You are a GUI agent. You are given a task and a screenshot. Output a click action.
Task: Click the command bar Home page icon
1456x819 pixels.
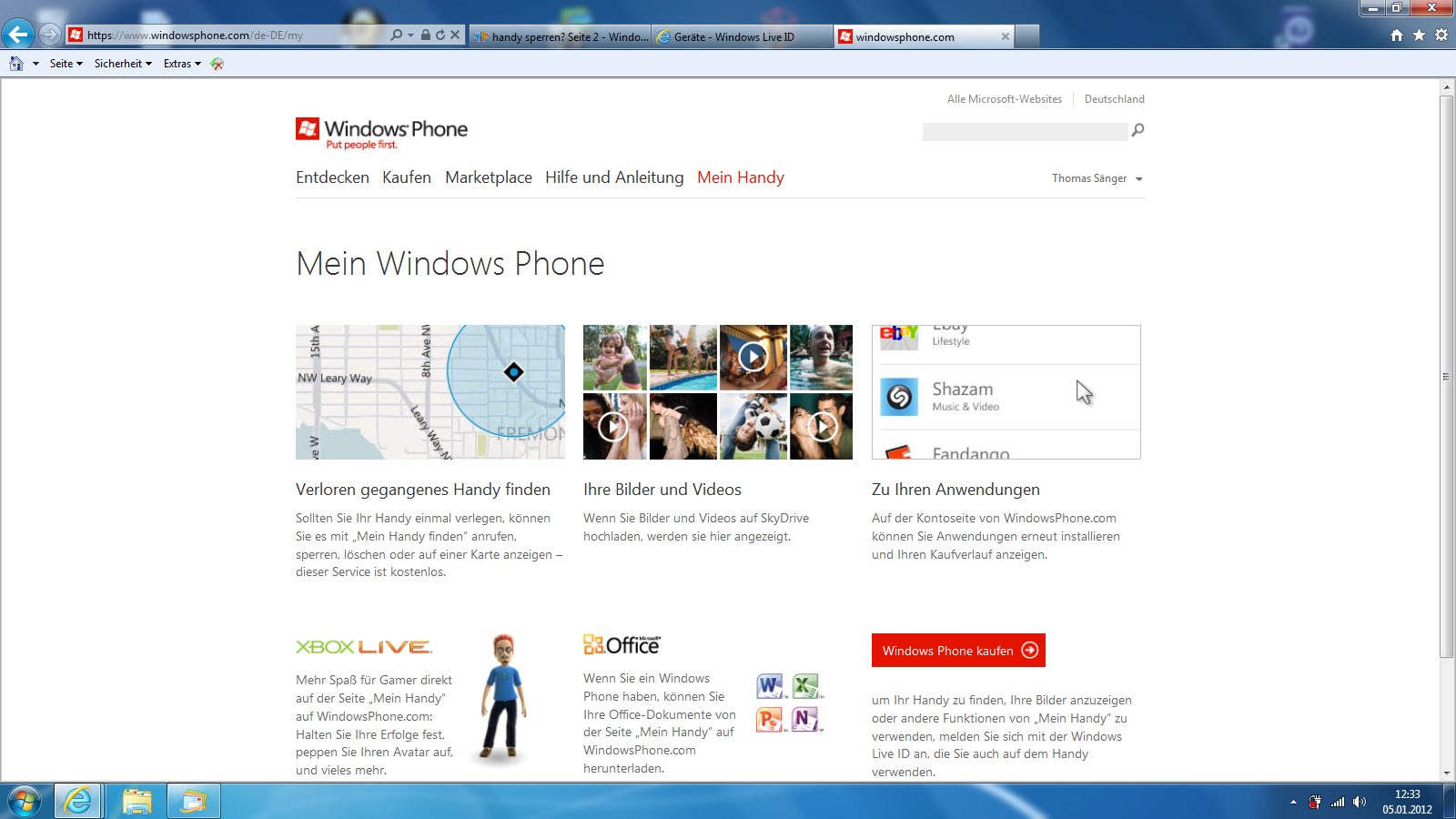click(x=16, y=64)
